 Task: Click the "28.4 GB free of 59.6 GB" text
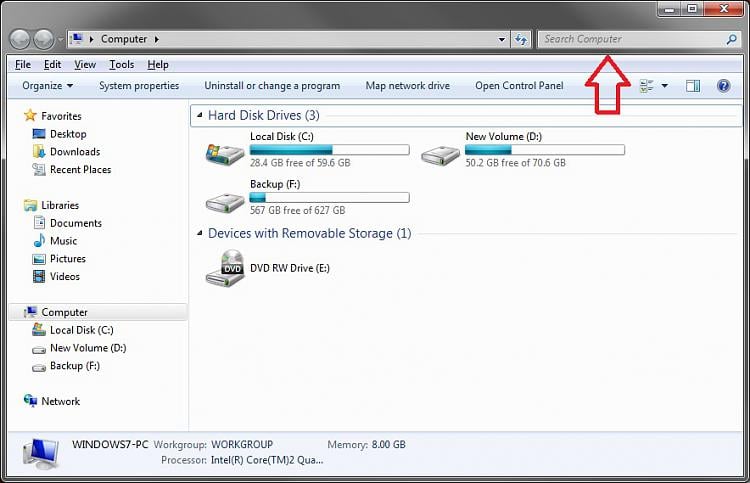[300, 163]
